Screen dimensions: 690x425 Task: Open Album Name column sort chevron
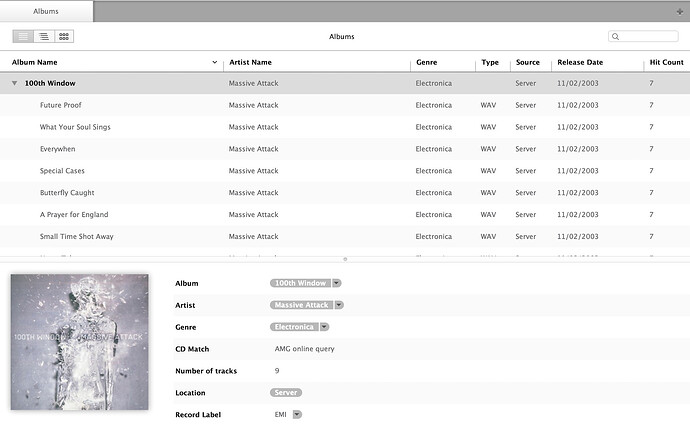(x=215, y=62)
